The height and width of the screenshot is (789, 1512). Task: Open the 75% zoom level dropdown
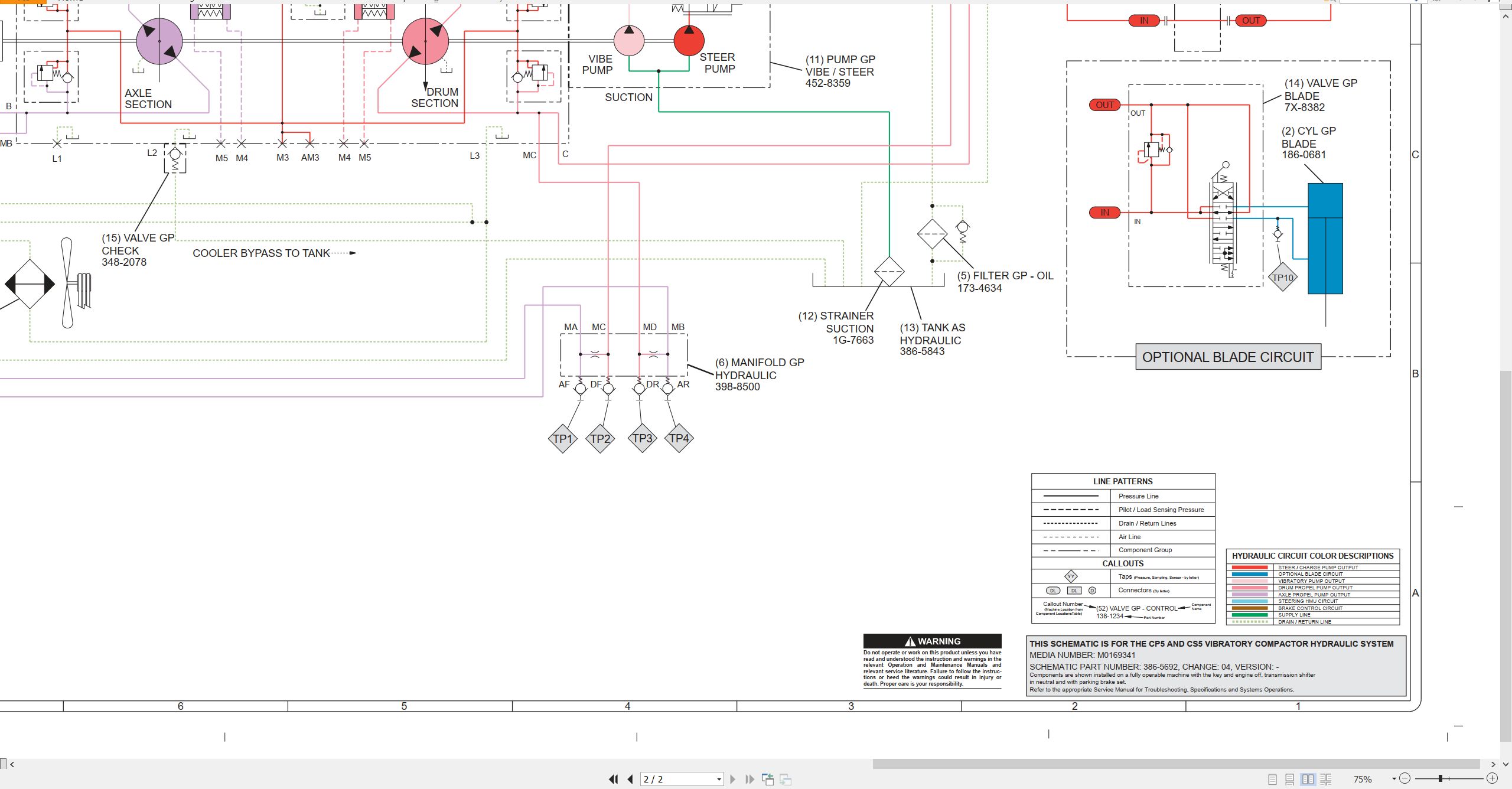pyautogui.click(x=1394, y=779)
